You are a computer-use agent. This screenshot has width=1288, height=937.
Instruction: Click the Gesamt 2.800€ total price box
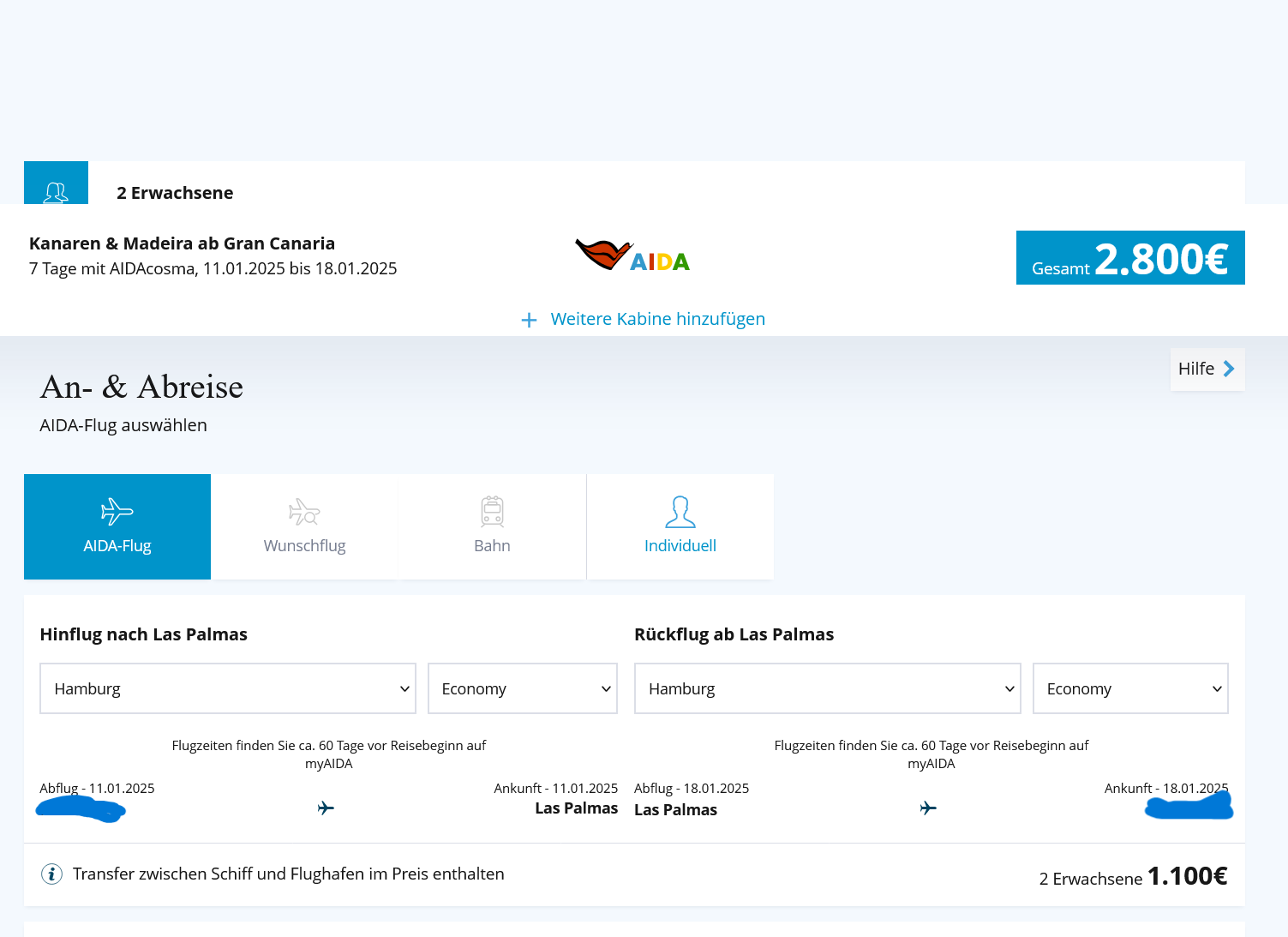[1129, 258]
